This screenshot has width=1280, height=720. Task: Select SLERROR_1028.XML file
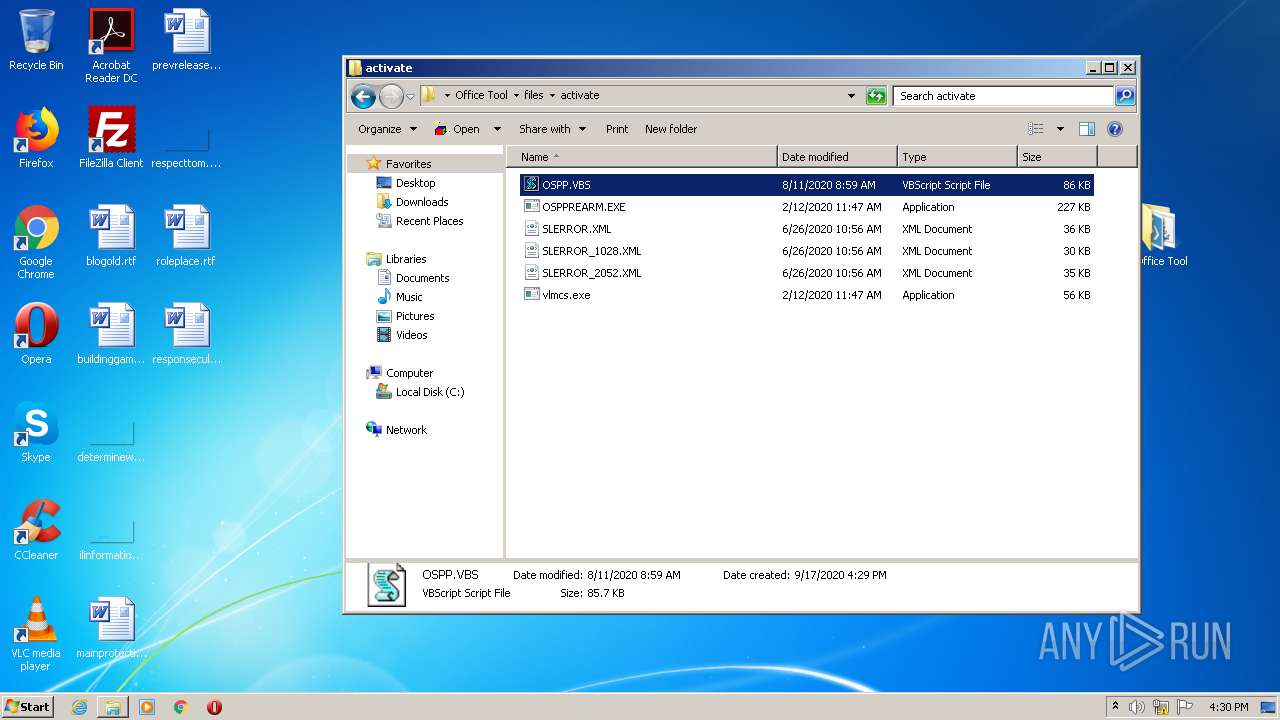coord(807,251)
